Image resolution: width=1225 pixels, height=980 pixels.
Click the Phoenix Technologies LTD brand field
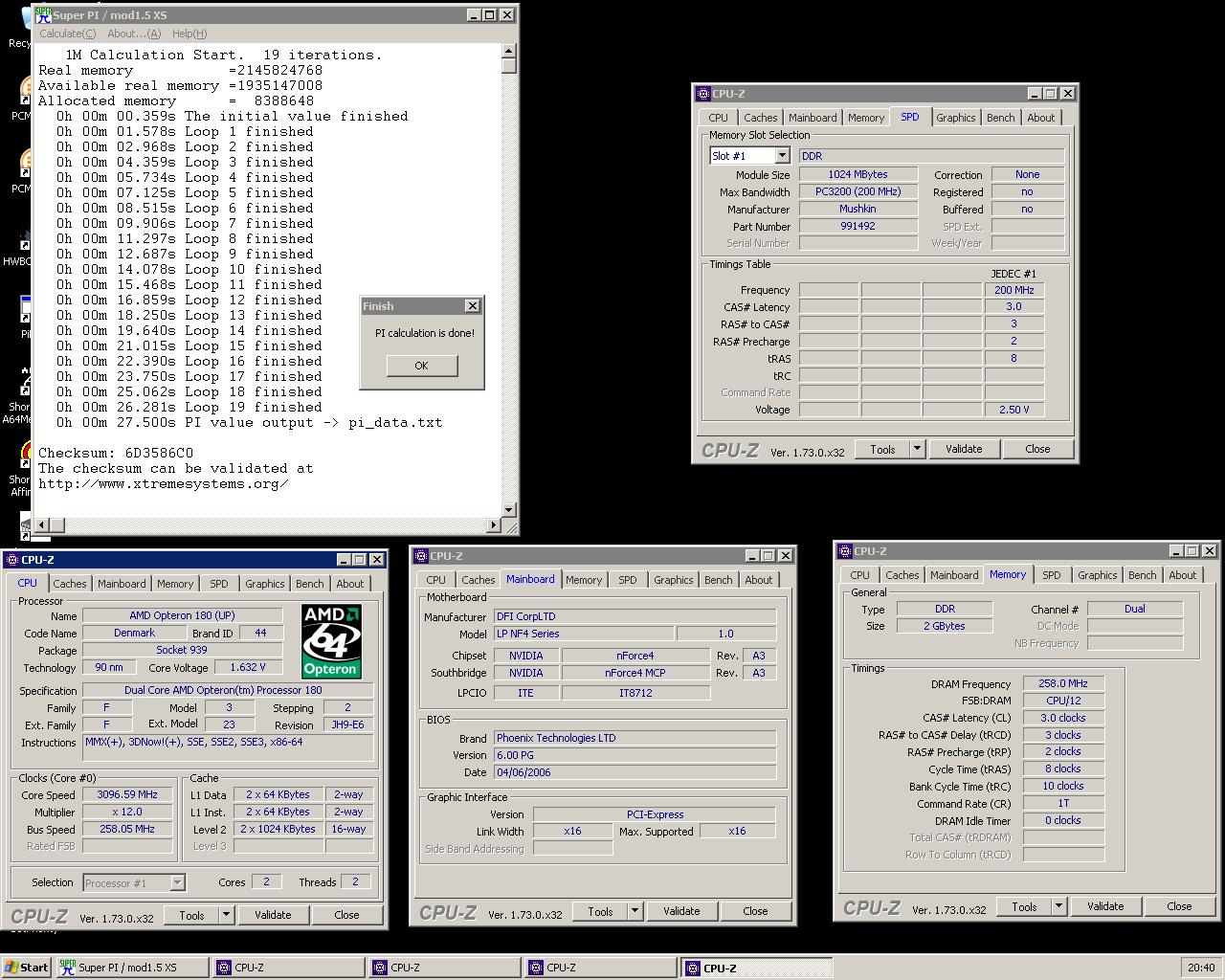(x=635, y=738)
